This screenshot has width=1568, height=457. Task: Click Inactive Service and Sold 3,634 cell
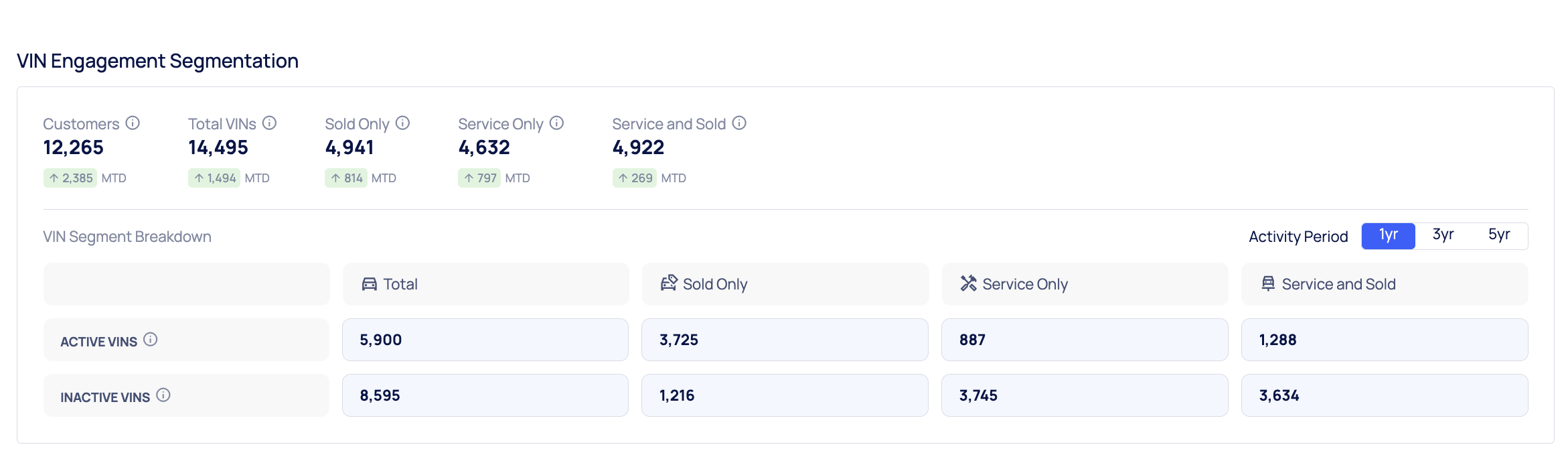[x=1384, y=395]
